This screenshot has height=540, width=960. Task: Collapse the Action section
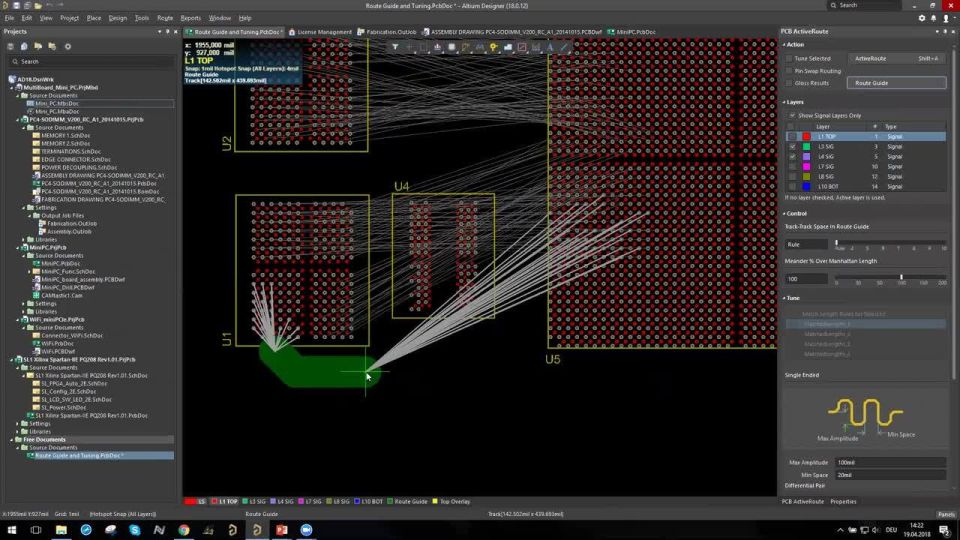tap(784, 45)
